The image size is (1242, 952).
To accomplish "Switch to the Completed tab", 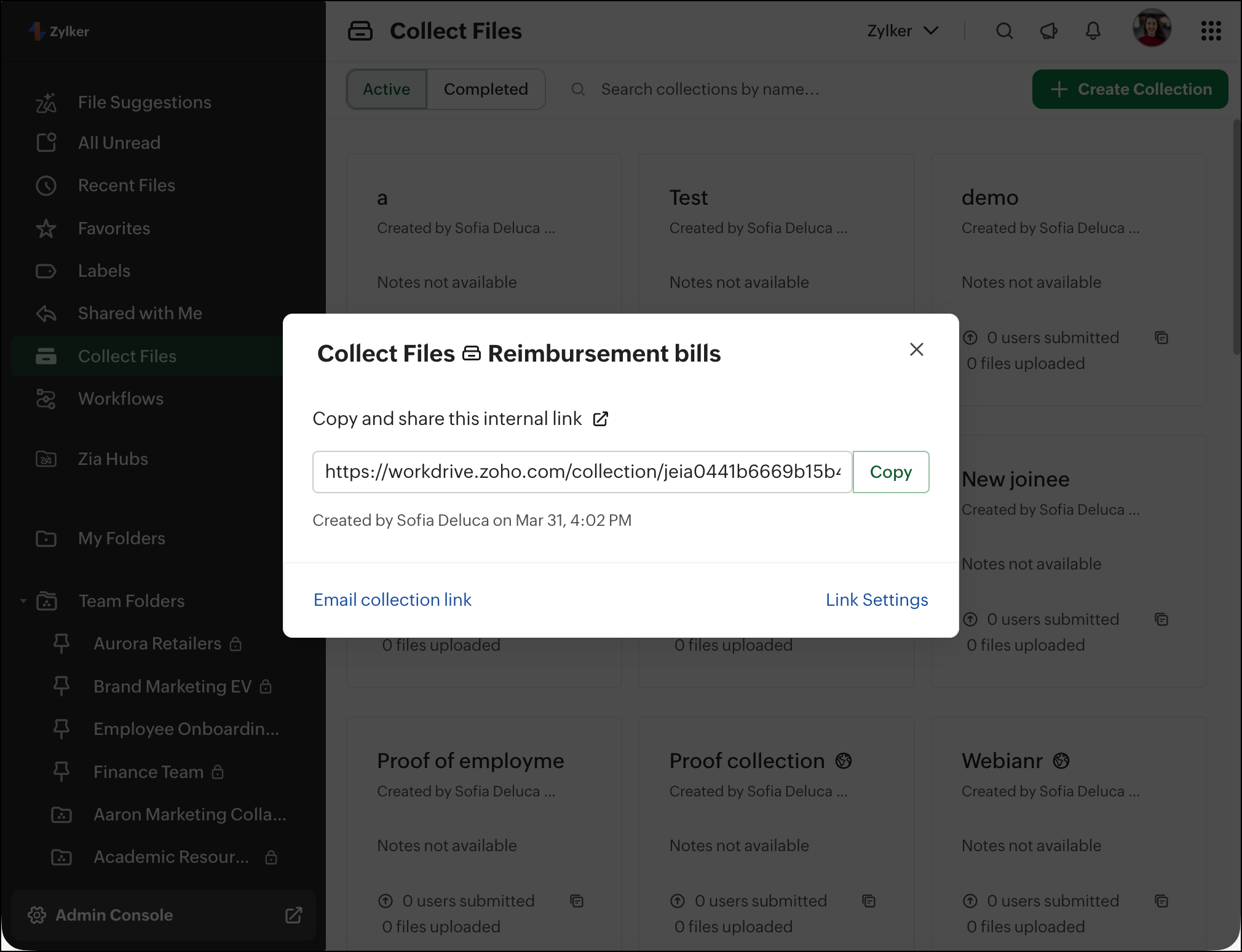I will 485,89.
